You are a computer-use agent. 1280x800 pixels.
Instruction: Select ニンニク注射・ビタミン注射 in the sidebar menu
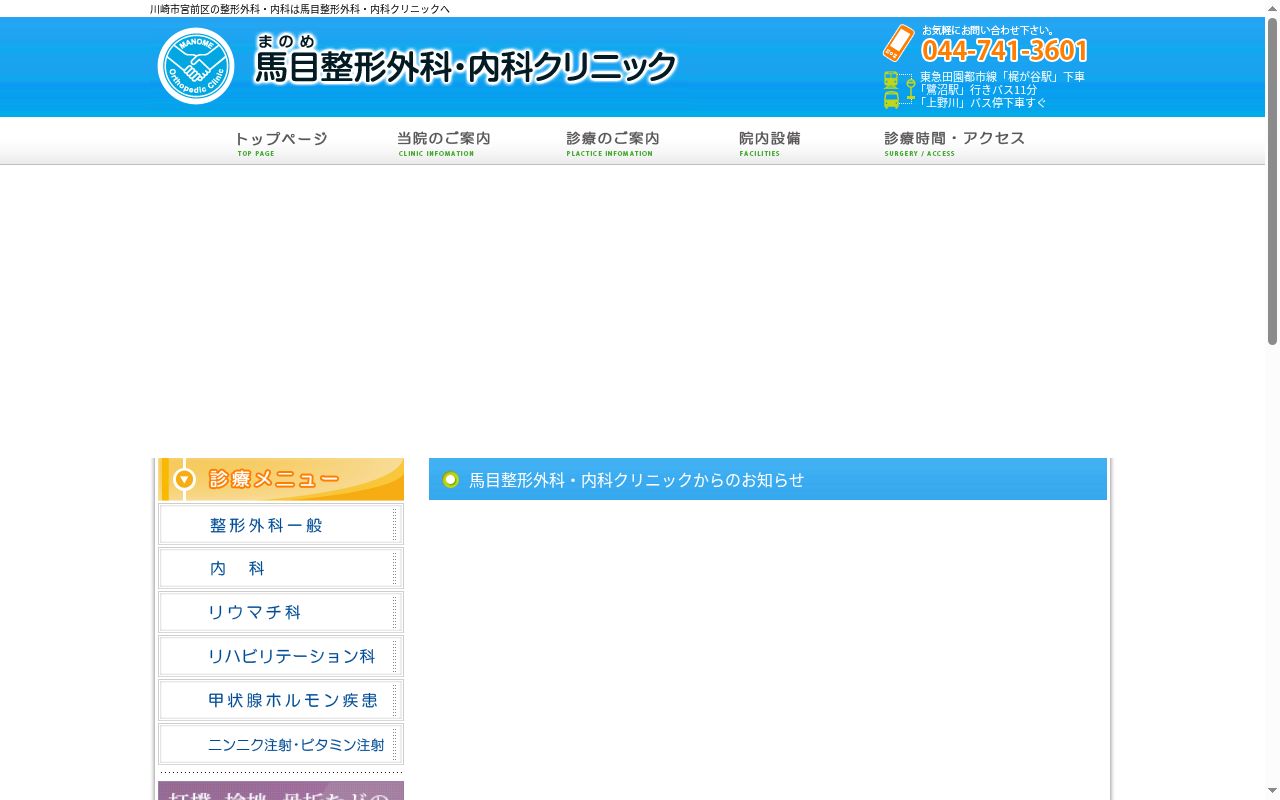281,744
